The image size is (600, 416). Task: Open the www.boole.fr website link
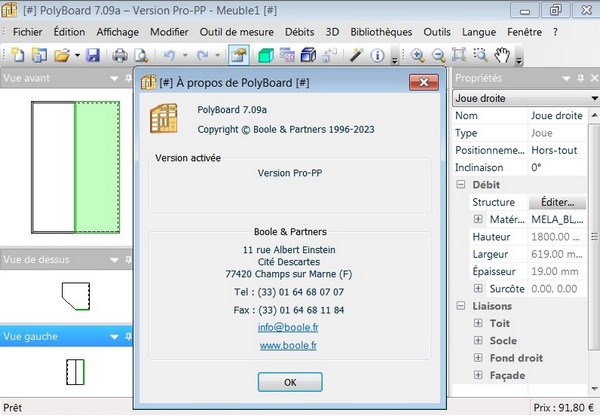(288, 346)
